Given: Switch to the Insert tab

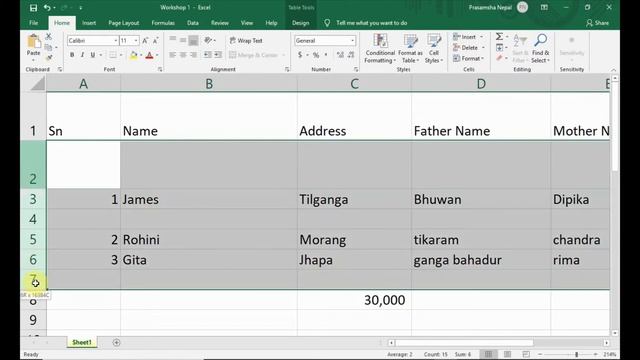Looking at the screenshot, I should (x=89, y=23).
